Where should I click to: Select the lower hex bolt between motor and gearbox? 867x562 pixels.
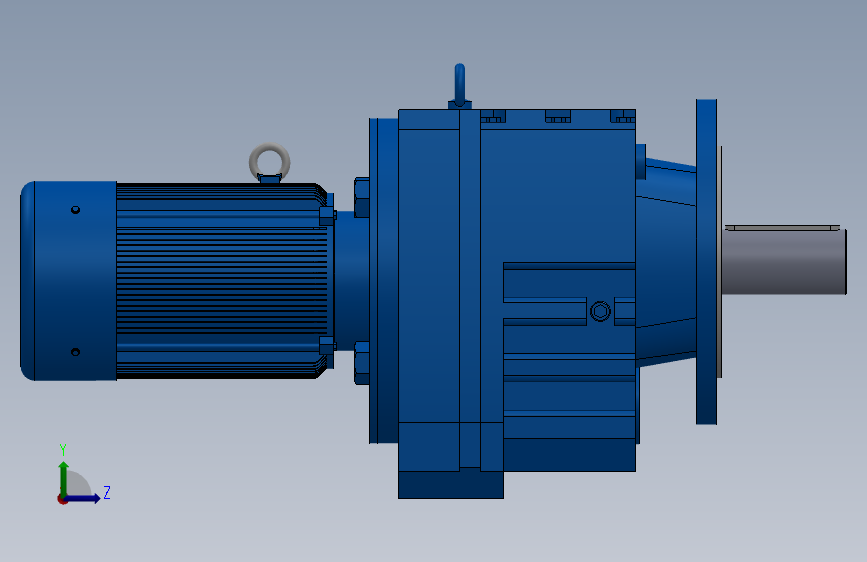(362, 363)
